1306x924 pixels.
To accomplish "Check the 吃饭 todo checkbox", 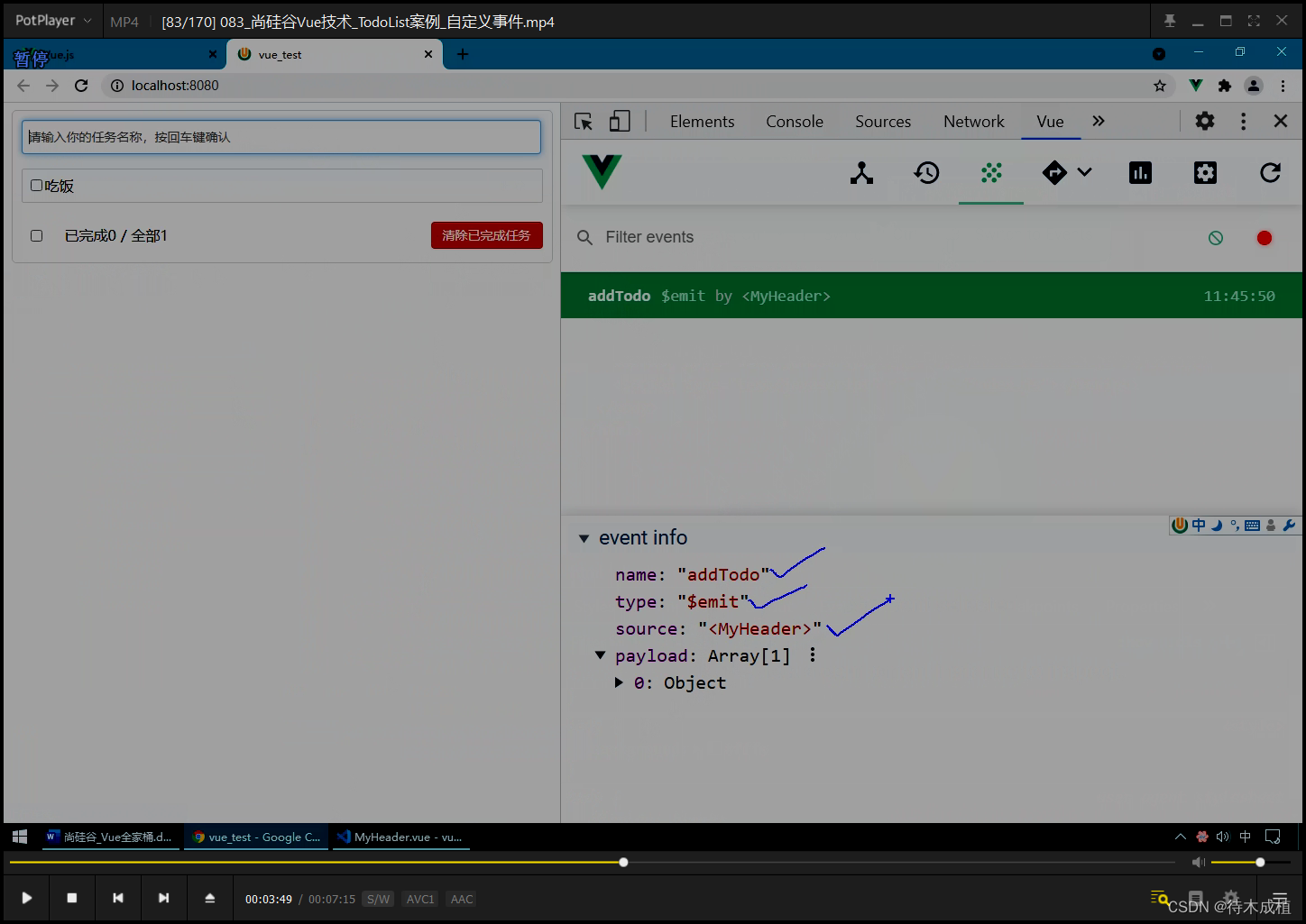I will click(37, 185).
